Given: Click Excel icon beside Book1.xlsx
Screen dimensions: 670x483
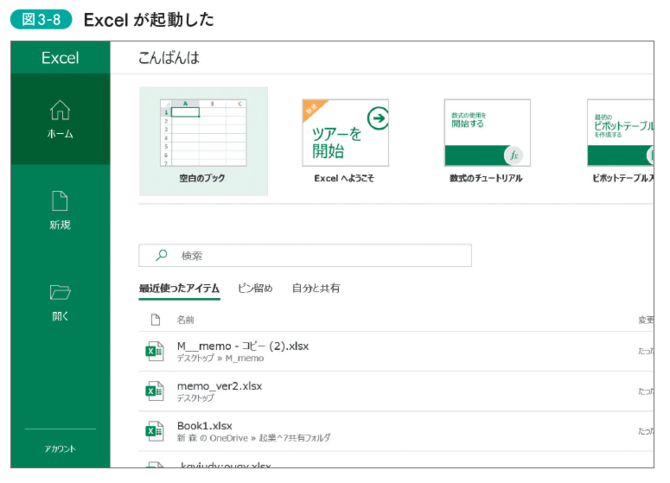Looking at the screenshot, I should click(155, 431).
